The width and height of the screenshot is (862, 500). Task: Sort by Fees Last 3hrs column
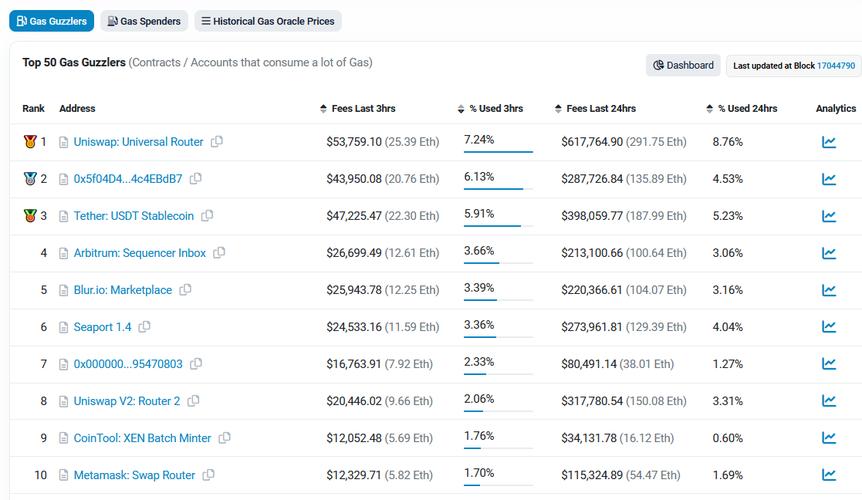tap(363, 108)
